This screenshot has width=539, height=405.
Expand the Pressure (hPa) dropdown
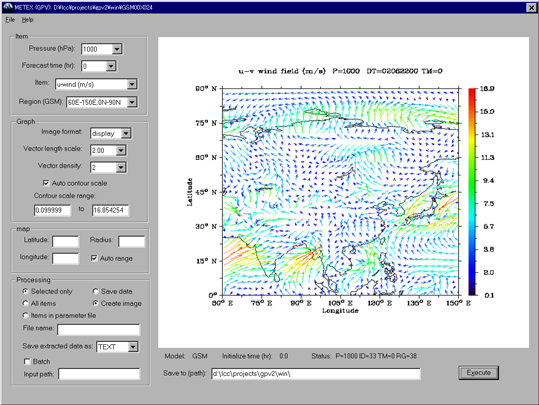(117, 49)
